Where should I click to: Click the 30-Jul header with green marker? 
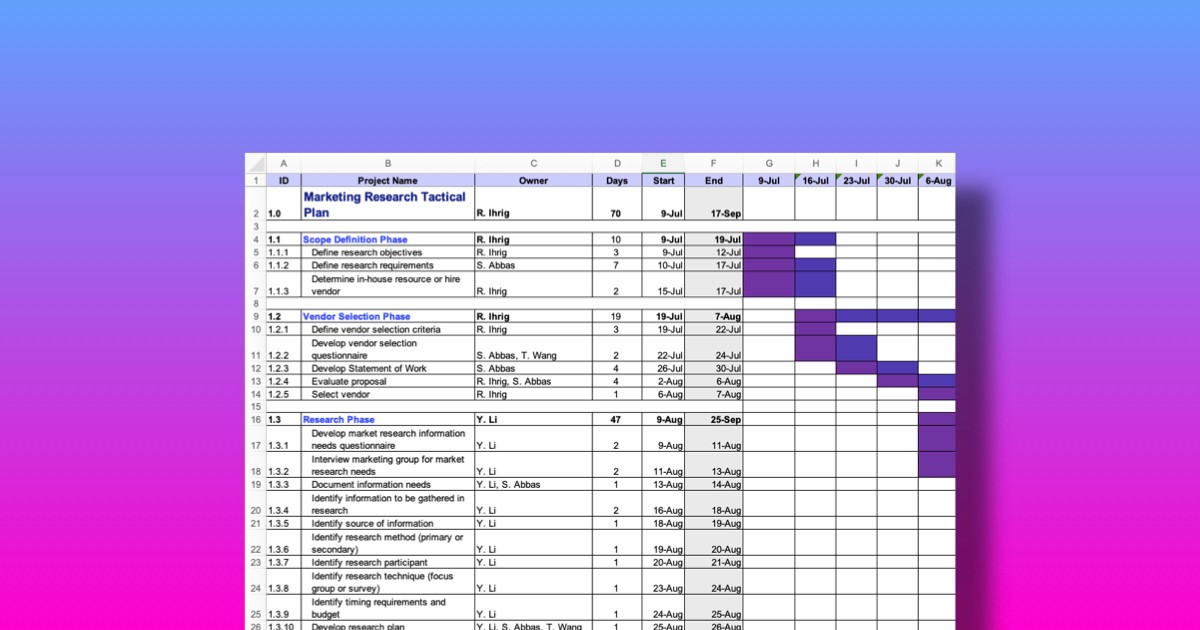897,181
